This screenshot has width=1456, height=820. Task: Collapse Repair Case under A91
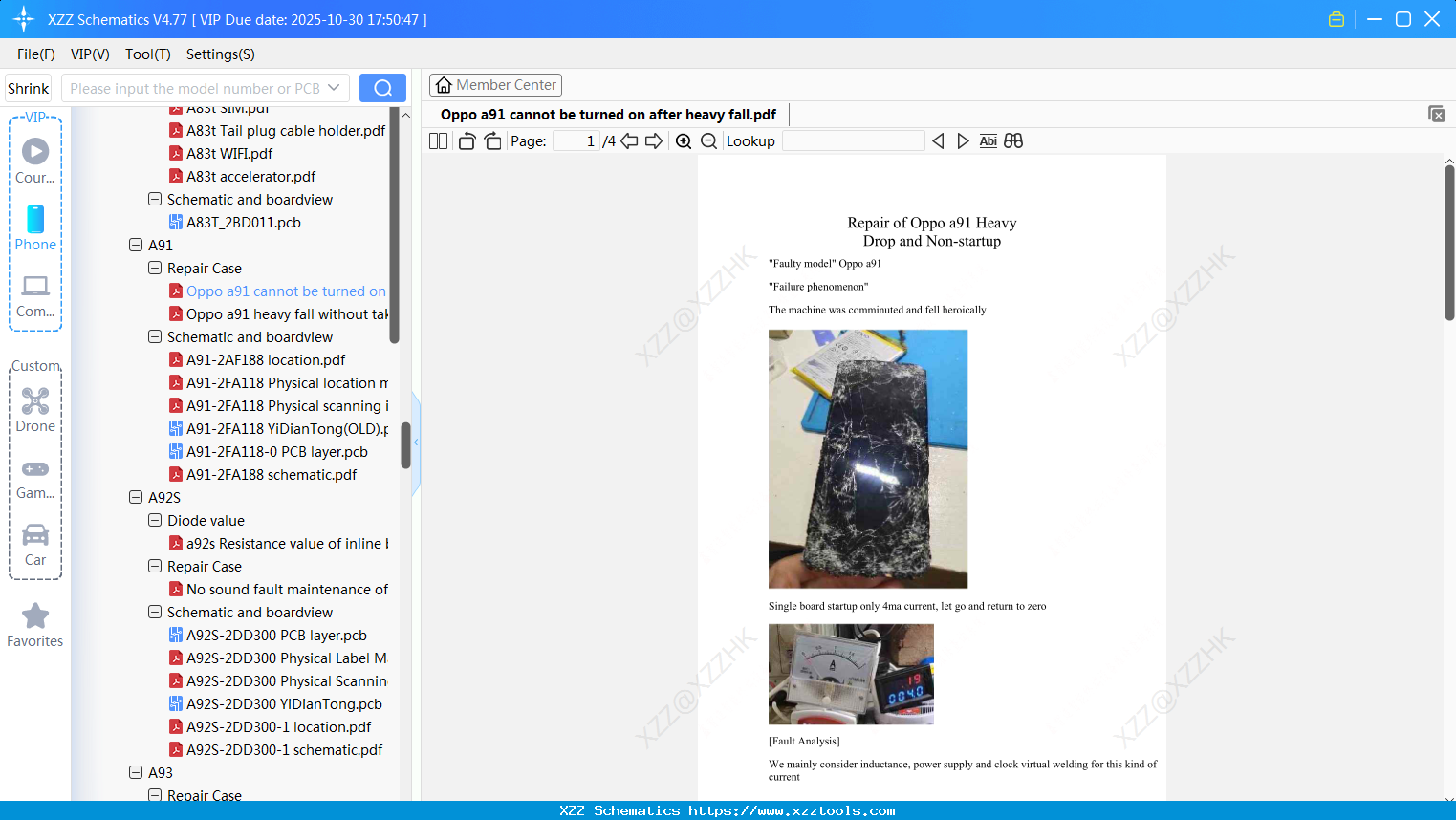(155, 268)
